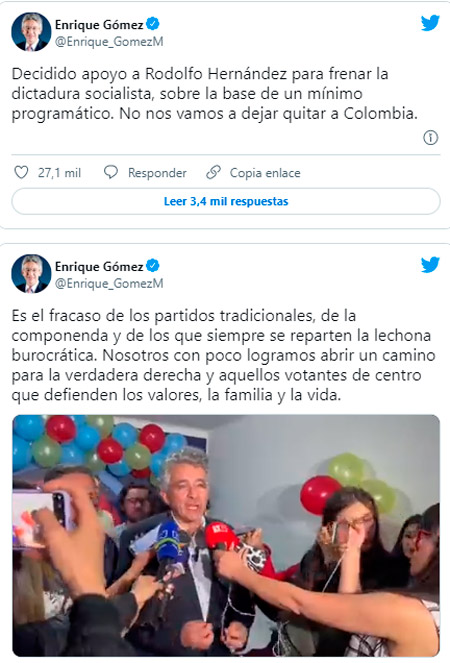Open Enrique Gómez avatar on first tweet
The width and height of the screenshot is (450, 663).
tap(31, 32)
